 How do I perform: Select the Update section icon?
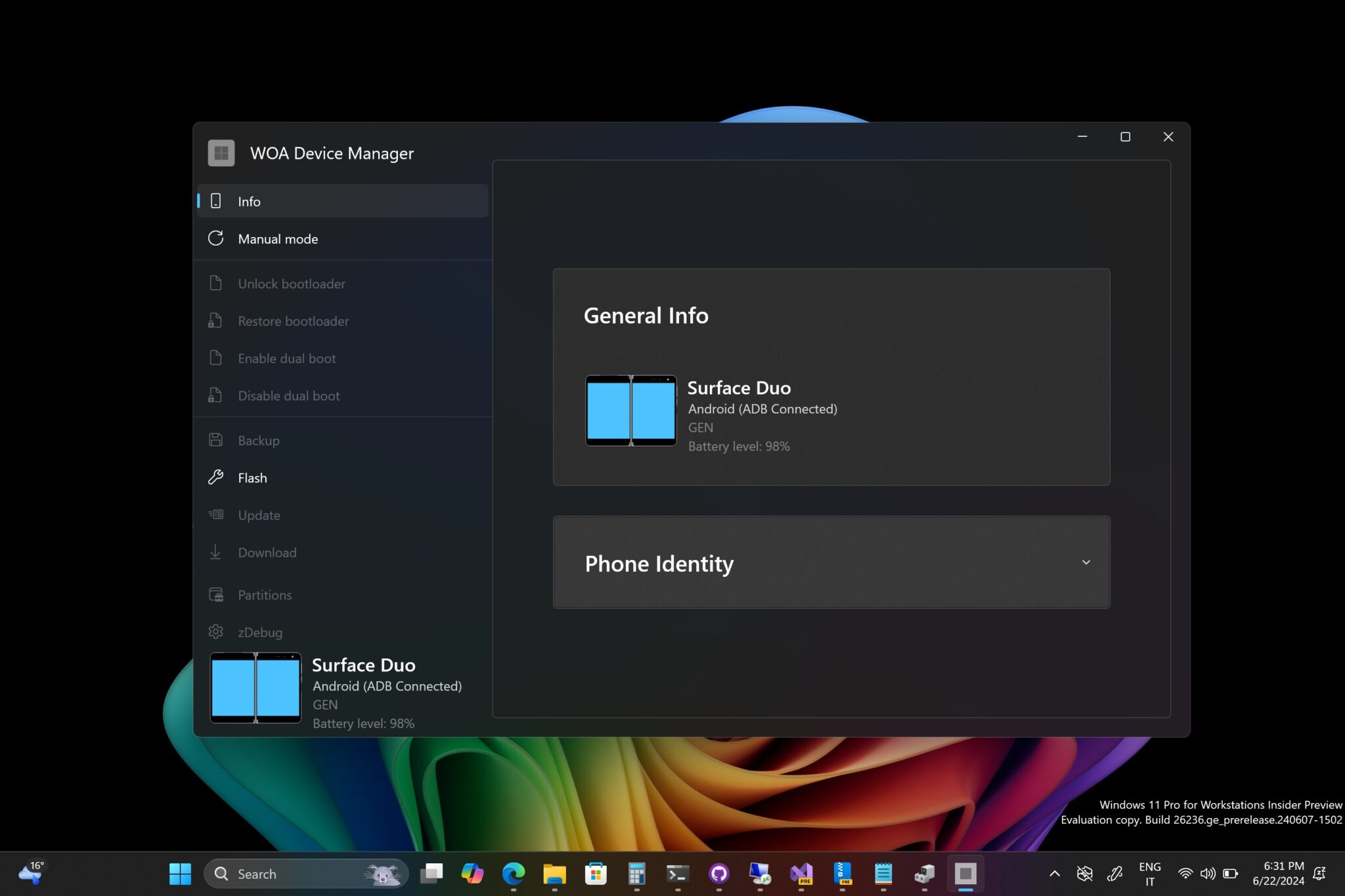216,515
